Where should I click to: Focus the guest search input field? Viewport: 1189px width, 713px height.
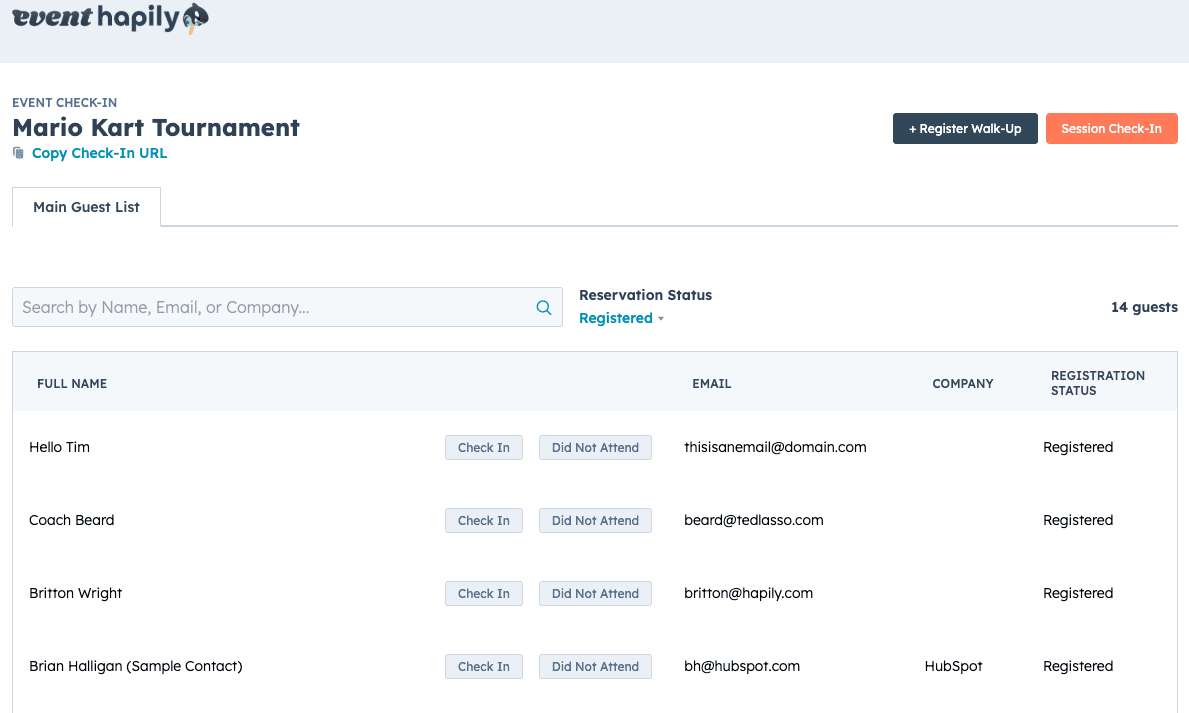point(270,308)
